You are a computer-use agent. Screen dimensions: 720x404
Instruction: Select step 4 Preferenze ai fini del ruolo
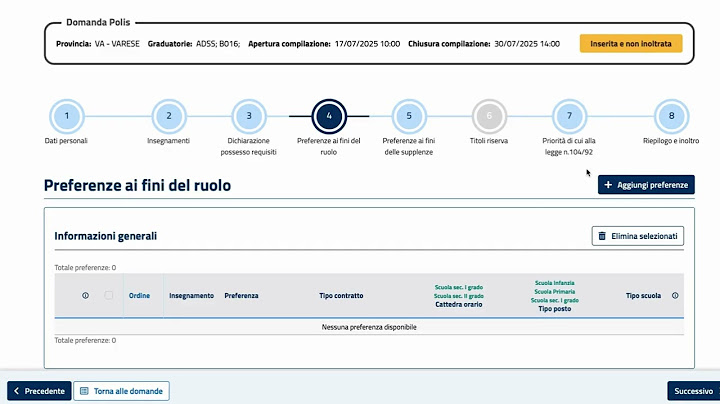329,116
